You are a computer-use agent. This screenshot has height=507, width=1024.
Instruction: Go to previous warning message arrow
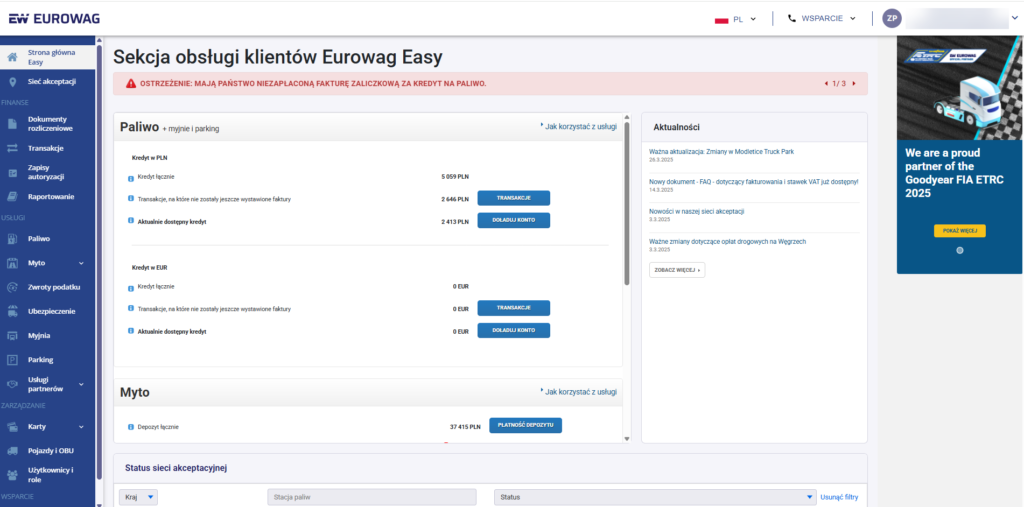click(x=826, y=84)
